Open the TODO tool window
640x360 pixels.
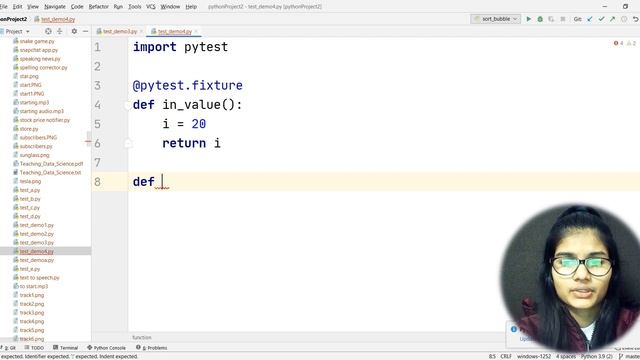click(34, 348)
